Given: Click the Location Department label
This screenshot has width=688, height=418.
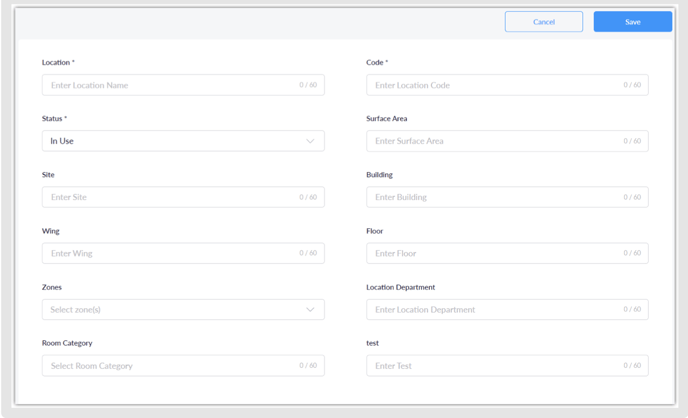Looking at the screenshot, I should 401,287.
